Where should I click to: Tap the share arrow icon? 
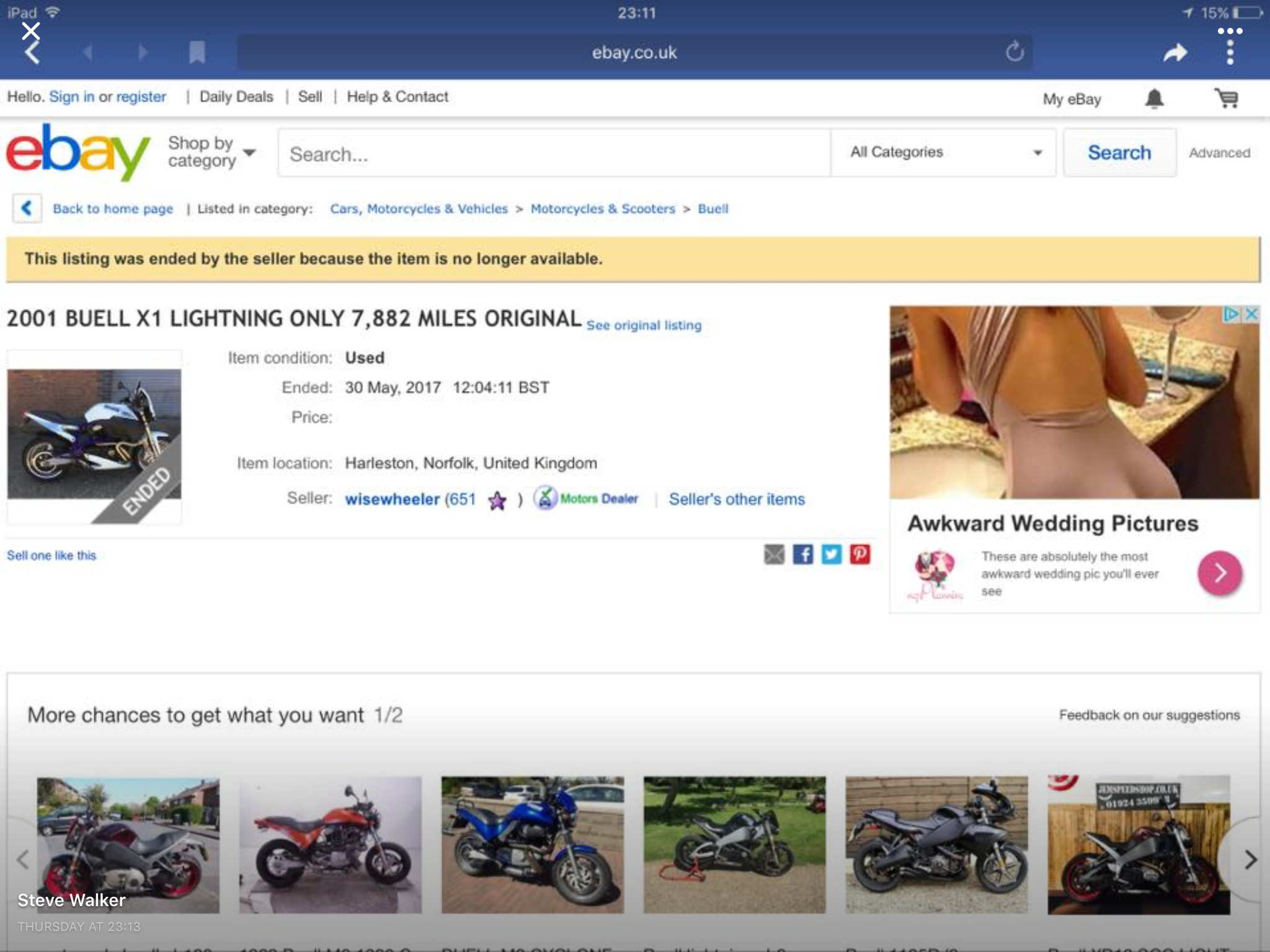tap(1175, 53)
